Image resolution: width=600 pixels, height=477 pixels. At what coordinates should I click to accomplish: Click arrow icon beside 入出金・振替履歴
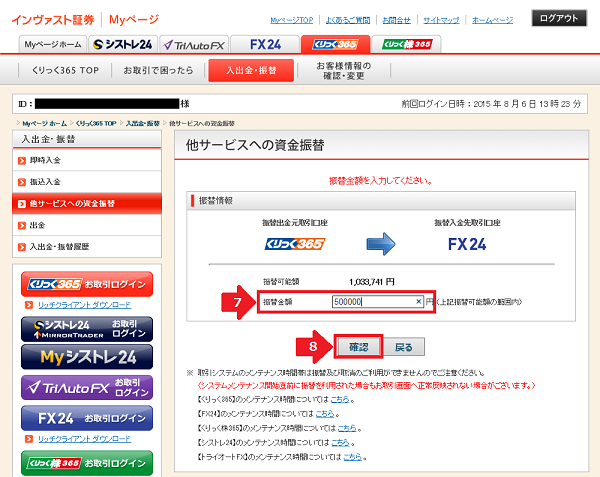[x=22, y=247]
